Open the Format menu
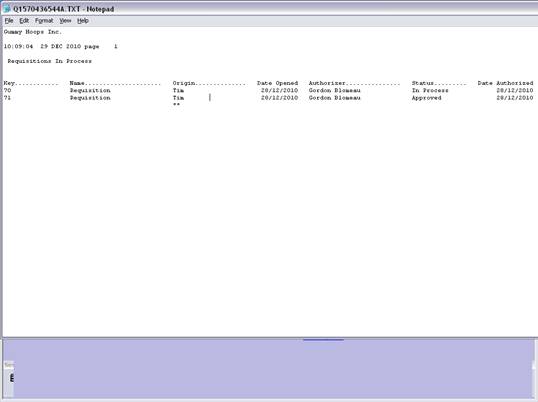The width and height of the screenshot is (538, 402). (x=44, y=21)
